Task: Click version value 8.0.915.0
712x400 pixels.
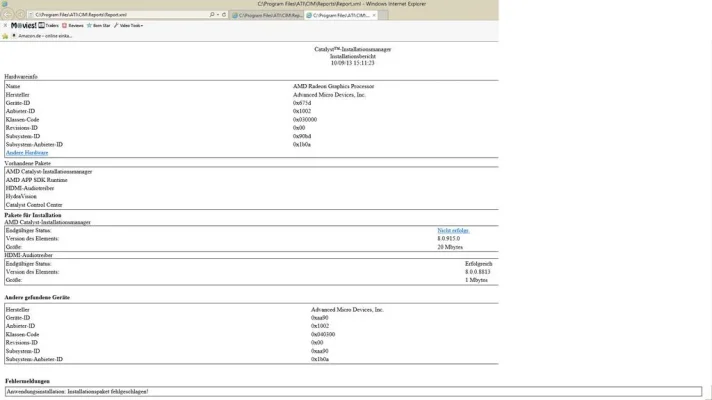Action: coord(449,238)
